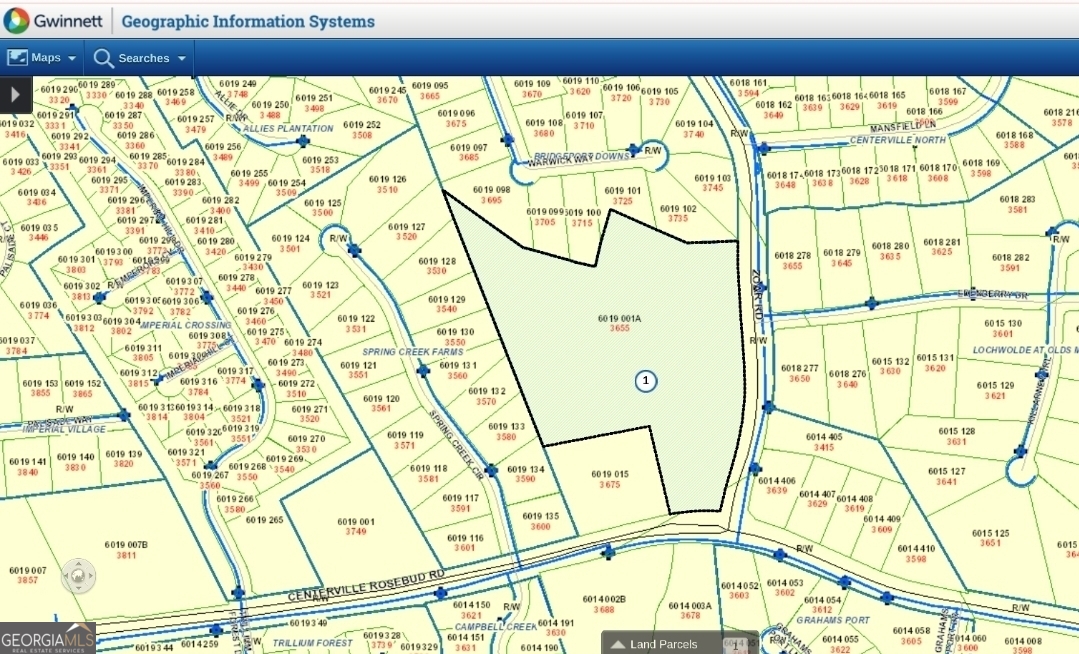Viewport: 1079px width, 654px height.
Task: Click the Maps picture icon
Action: (x=17, y=57)
